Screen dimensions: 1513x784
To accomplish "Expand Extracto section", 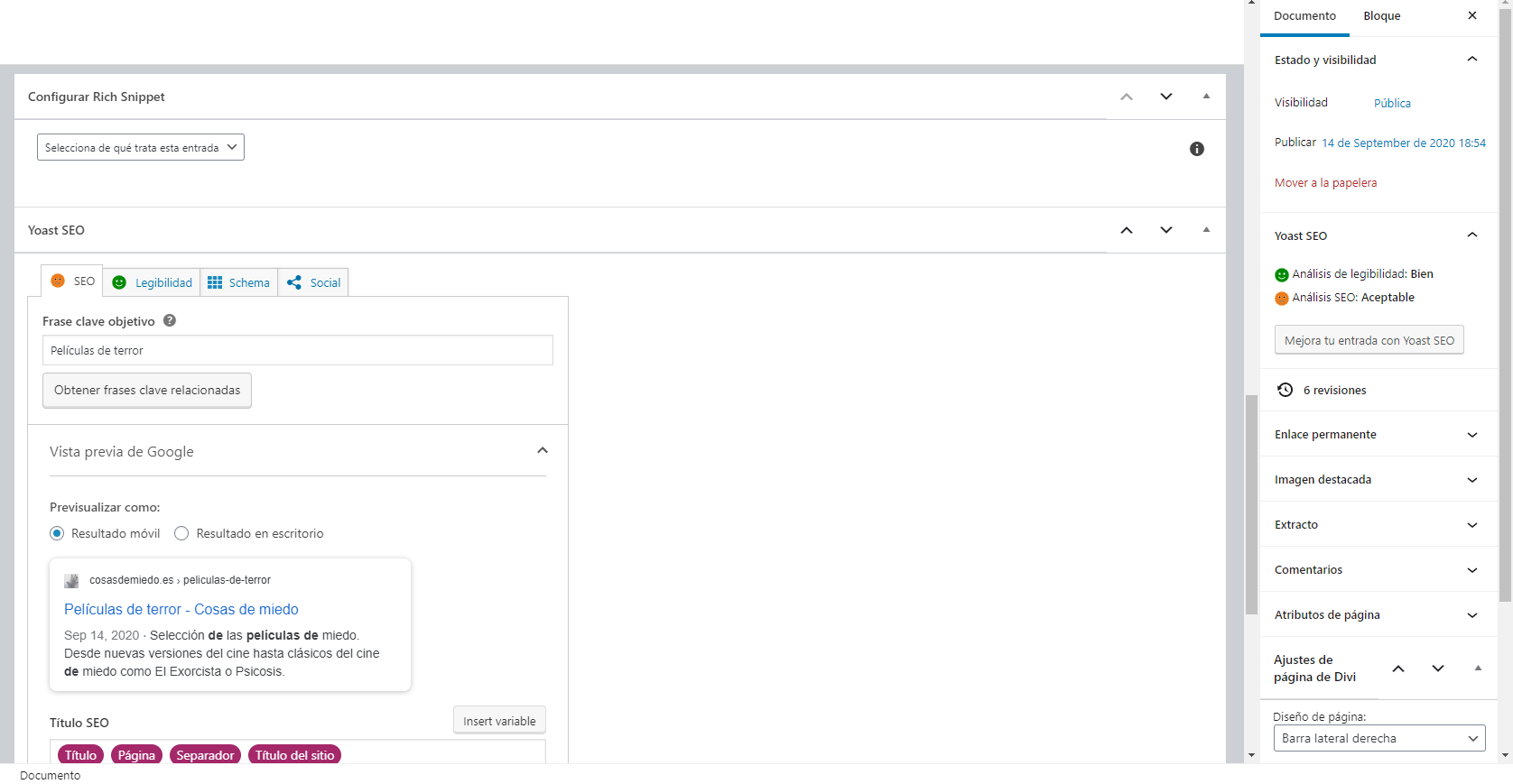I will click(x=1472, y=525).
